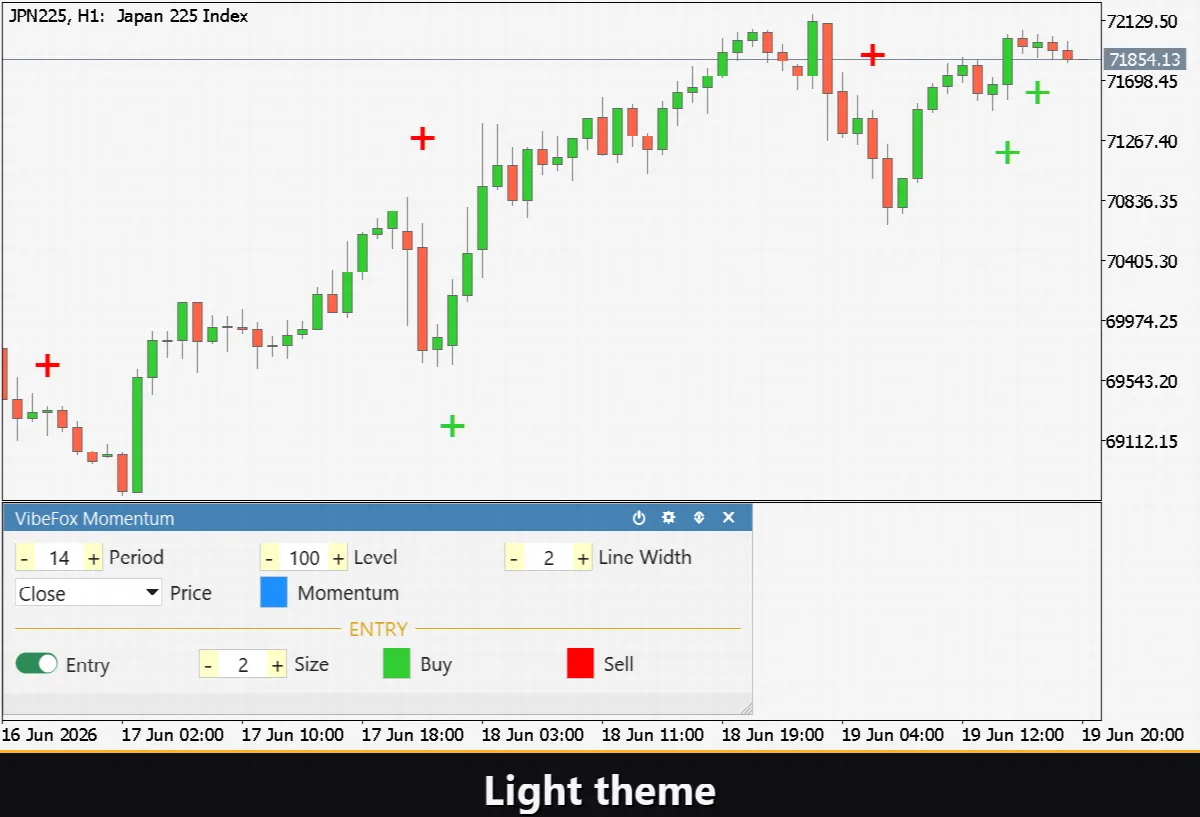Click the 69112.15 price axis label
The width and height of the screenshot is (1200, 817).
click(1142, 442)
